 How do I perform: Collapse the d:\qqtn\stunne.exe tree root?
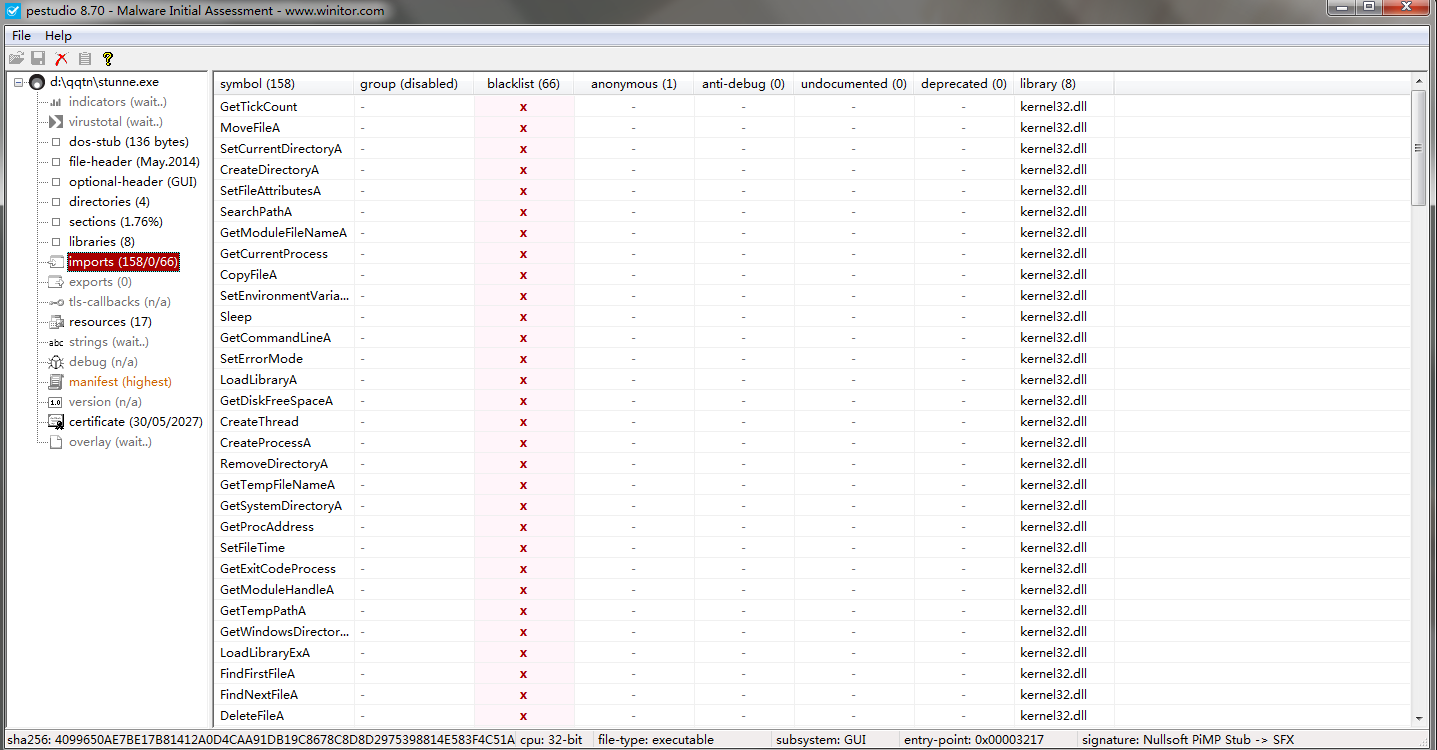[19, 82]
